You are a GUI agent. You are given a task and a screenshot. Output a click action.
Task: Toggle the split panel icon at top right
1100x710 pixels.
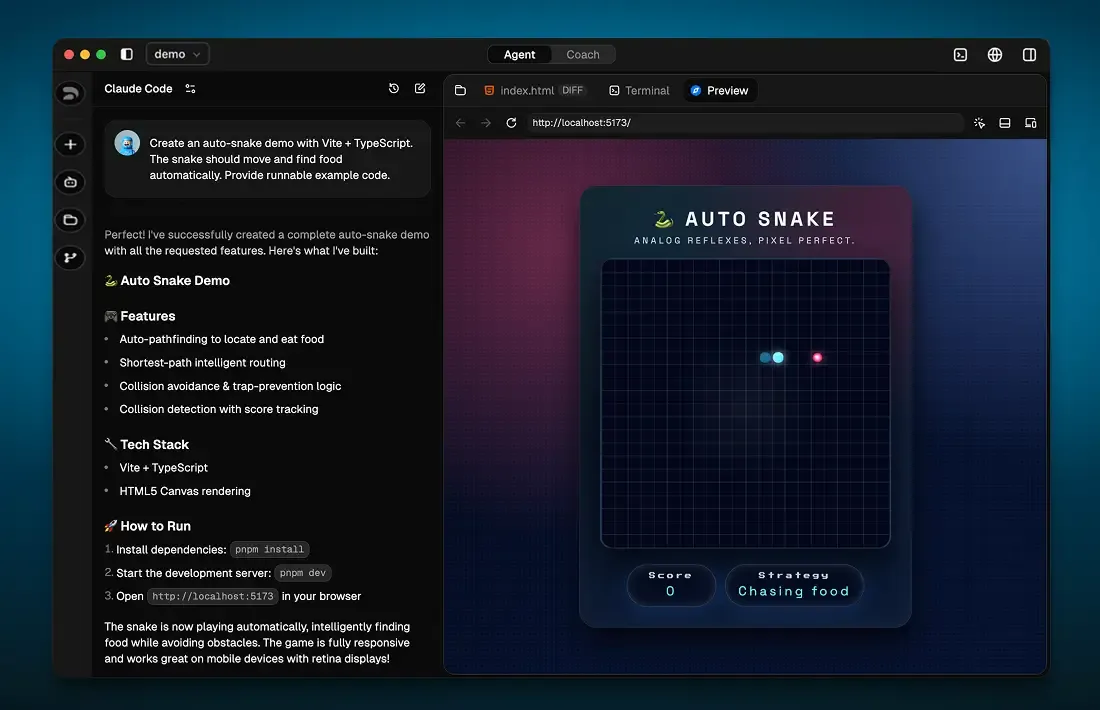(1029, 55)
